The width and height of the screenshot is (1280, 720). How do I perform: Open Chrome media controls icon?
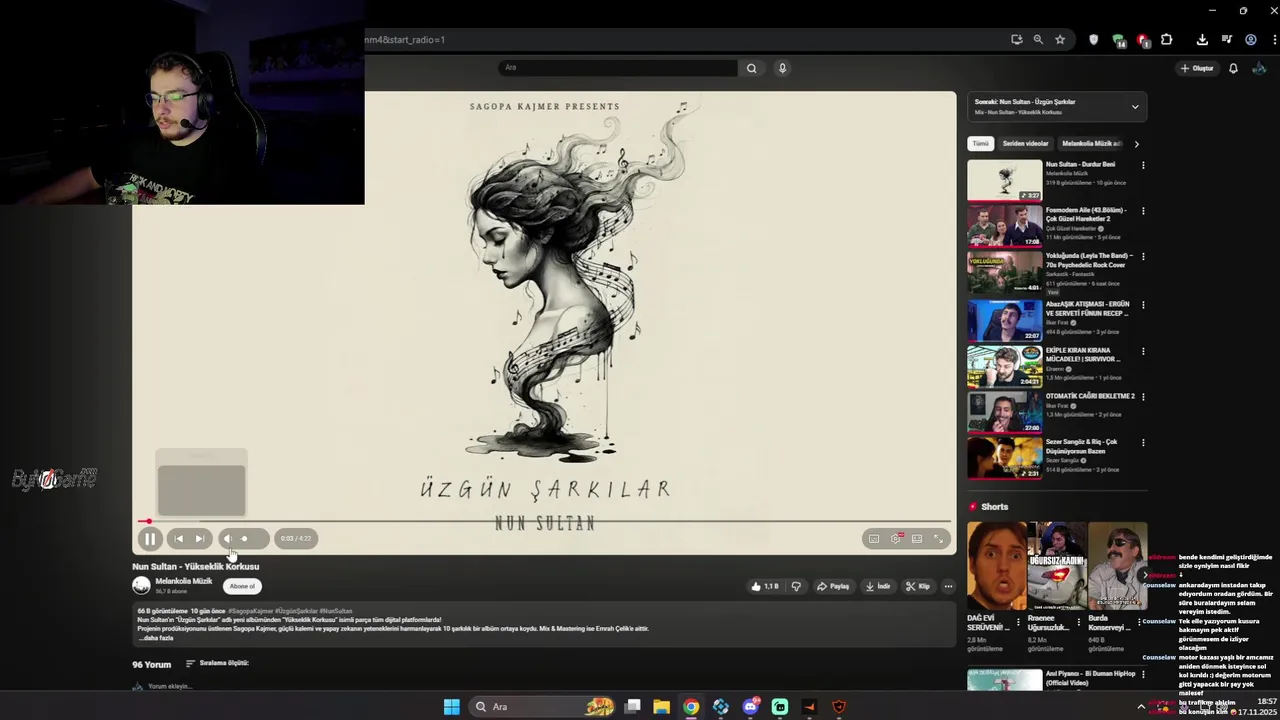click(1227, 40)
